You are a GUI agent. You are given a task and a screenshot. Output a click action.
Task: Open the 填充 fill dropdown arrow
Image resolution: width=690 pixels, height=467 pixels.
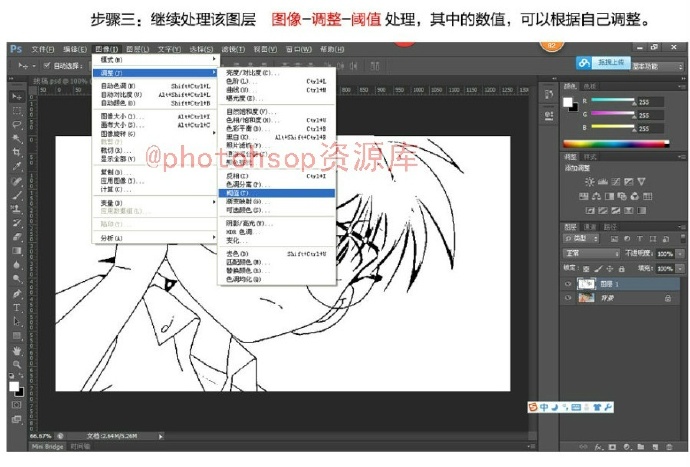(x=681, y=268)
